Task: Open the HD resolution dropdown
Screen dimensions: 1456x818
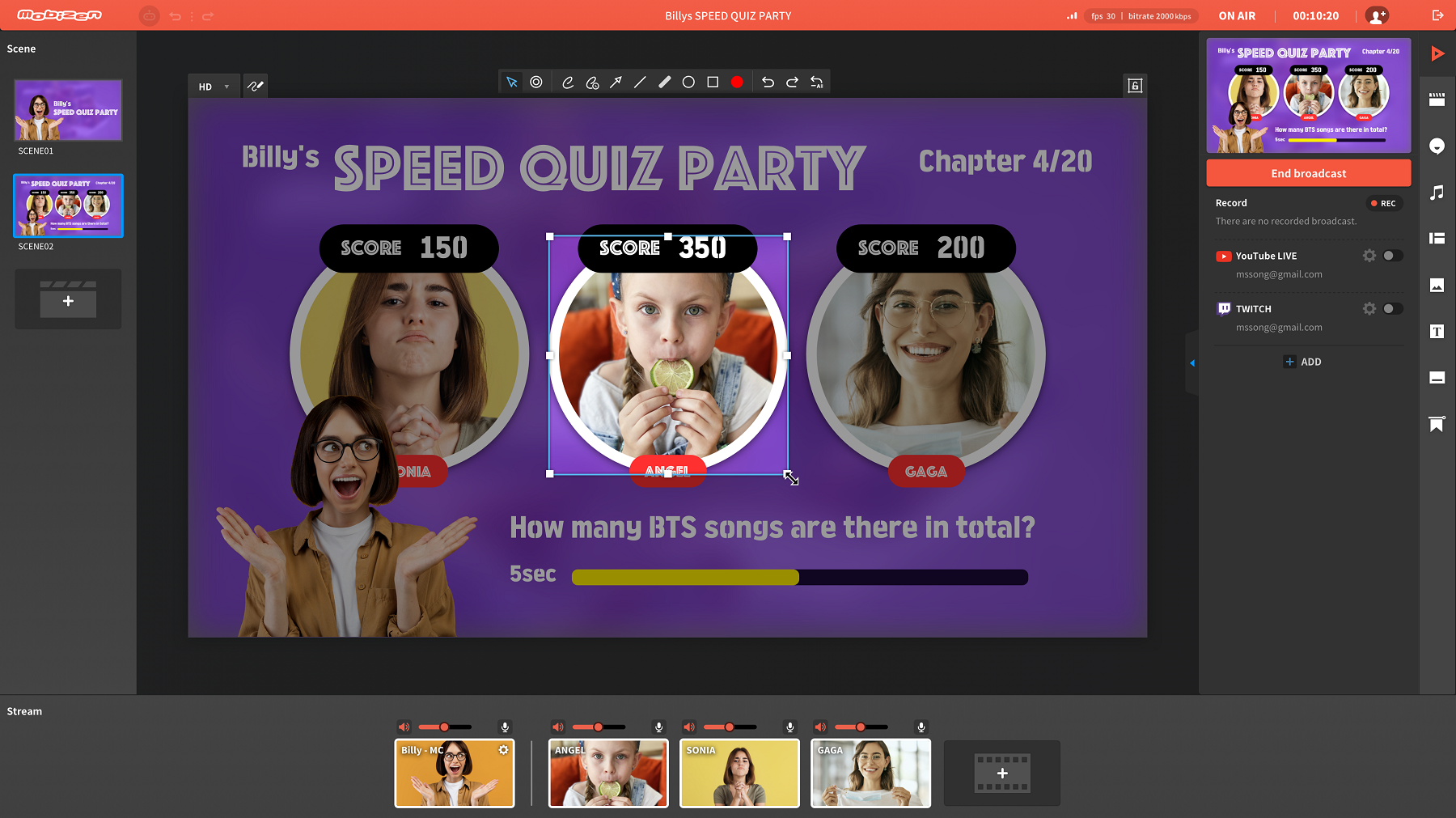Action: pos(214,87)
